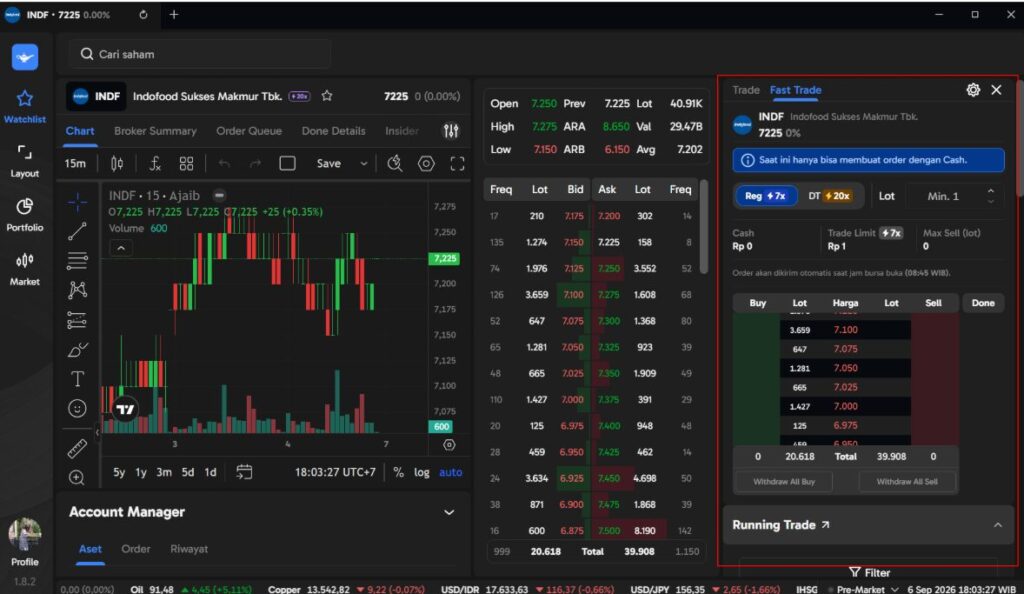The image size is (1024, 594).
Task: Close the Fast Trade panel
Action: tap(997, 90)
